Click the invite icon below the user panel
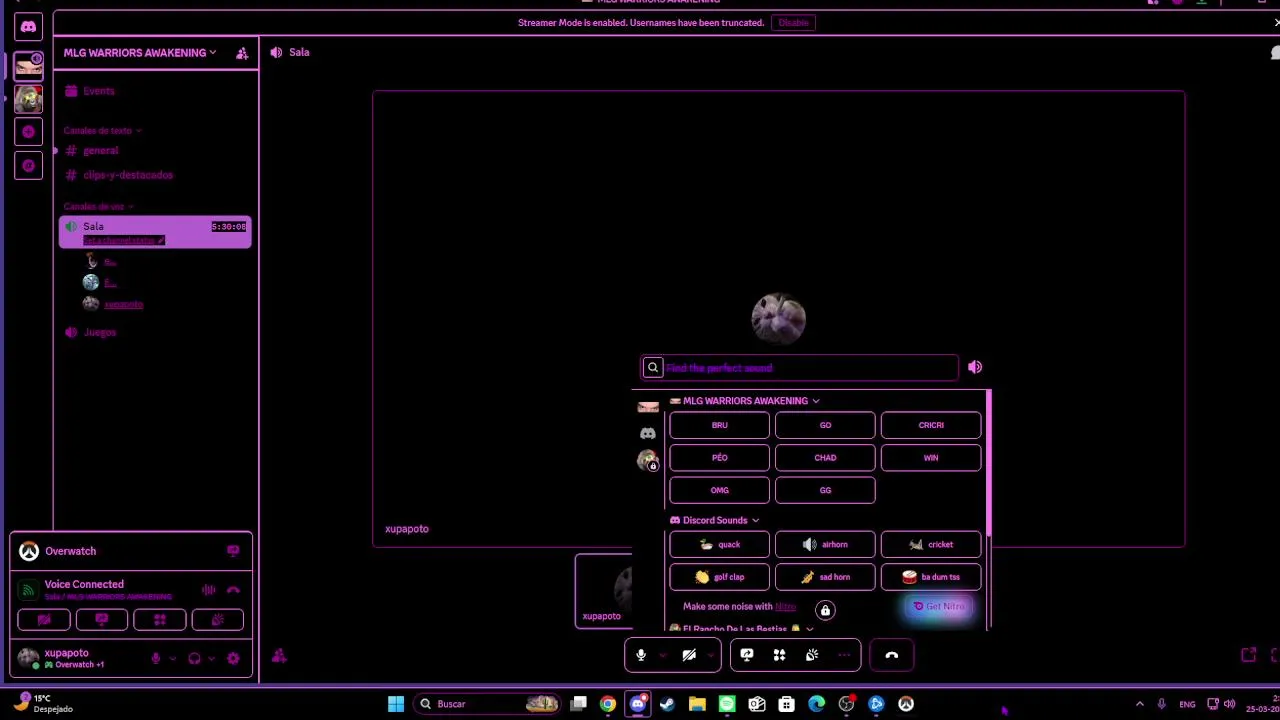This screenshot has width=1280, height=720. 279,656
